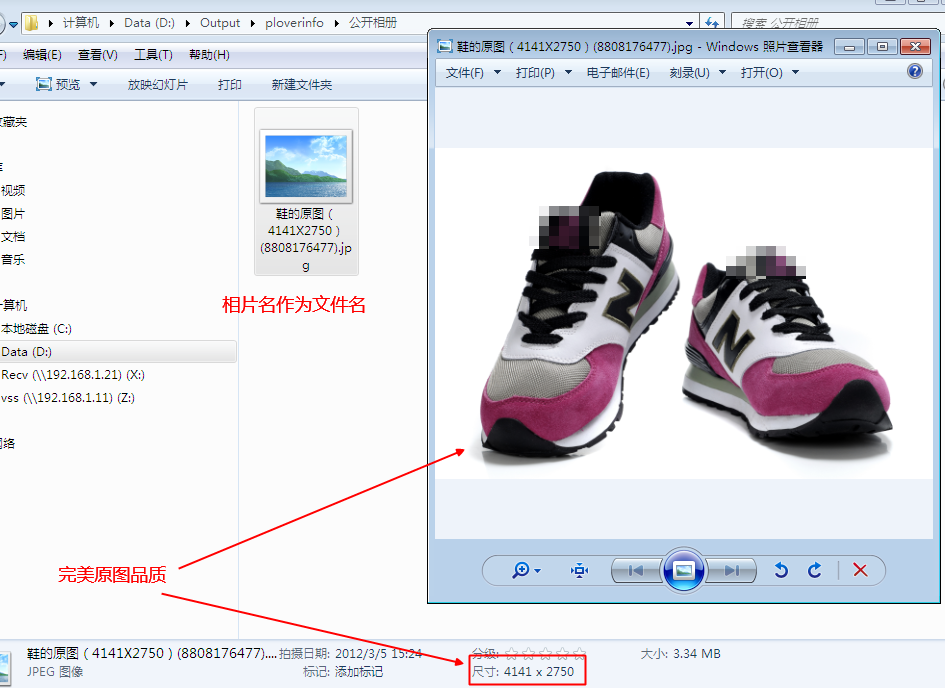Select 图片 library in navigation pane

point(13,214)
